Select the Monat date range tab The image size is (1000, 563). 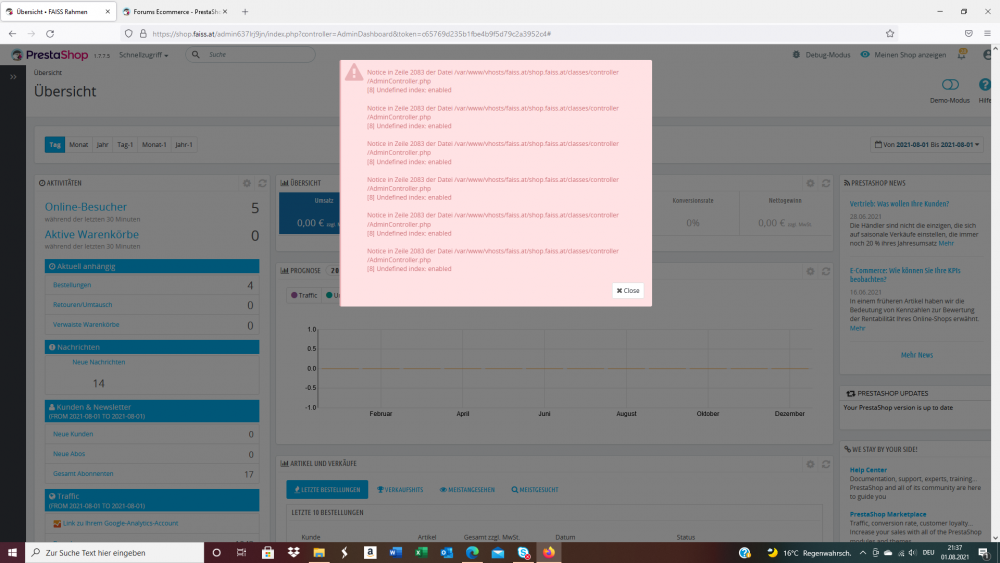[78, 145]
